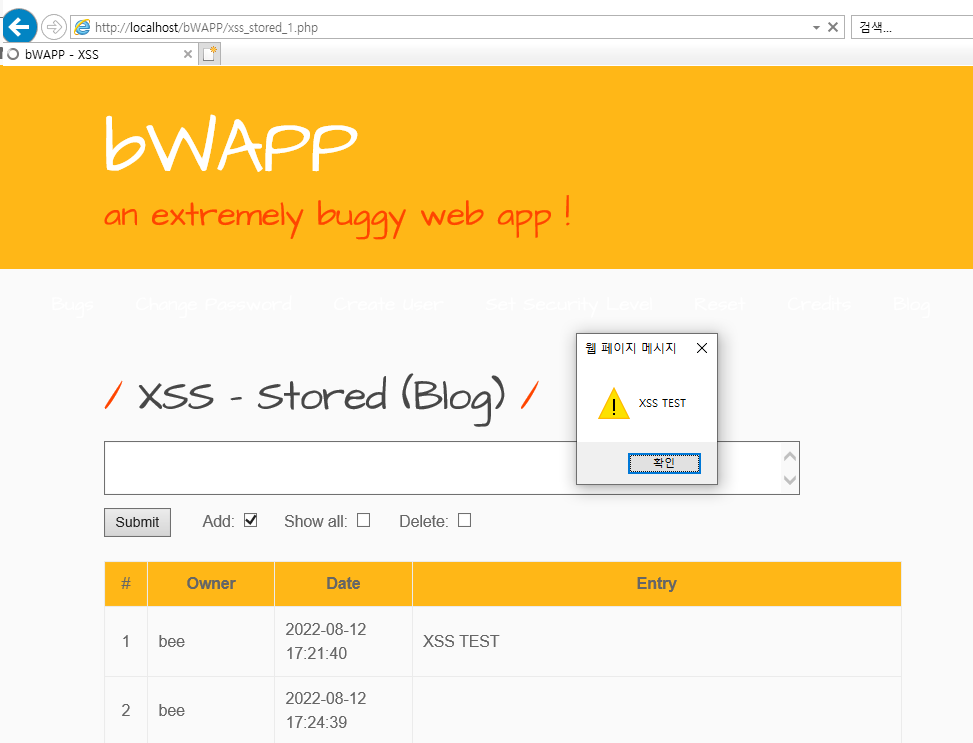Click Reset in the navigation menu
Viewport: 973px width, 743px height.
[x=719, y=305]
